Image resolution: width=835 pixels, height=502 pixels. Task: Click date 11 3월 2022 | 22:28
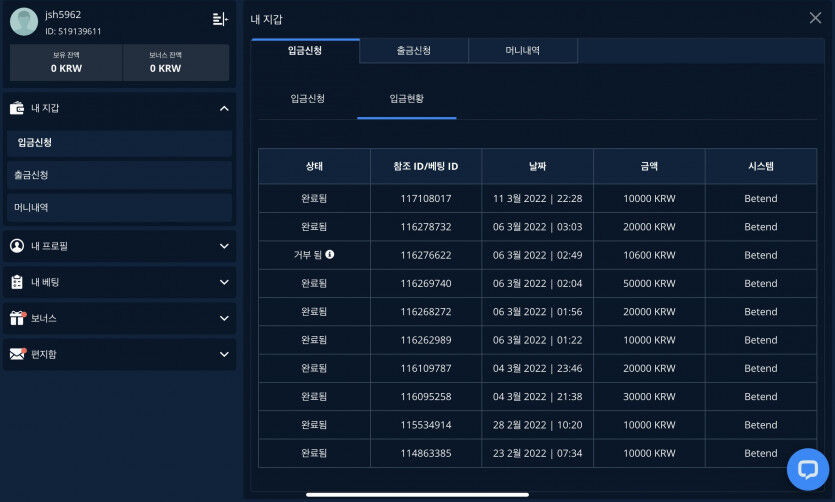pyautogui.click(x=537, y=199)
